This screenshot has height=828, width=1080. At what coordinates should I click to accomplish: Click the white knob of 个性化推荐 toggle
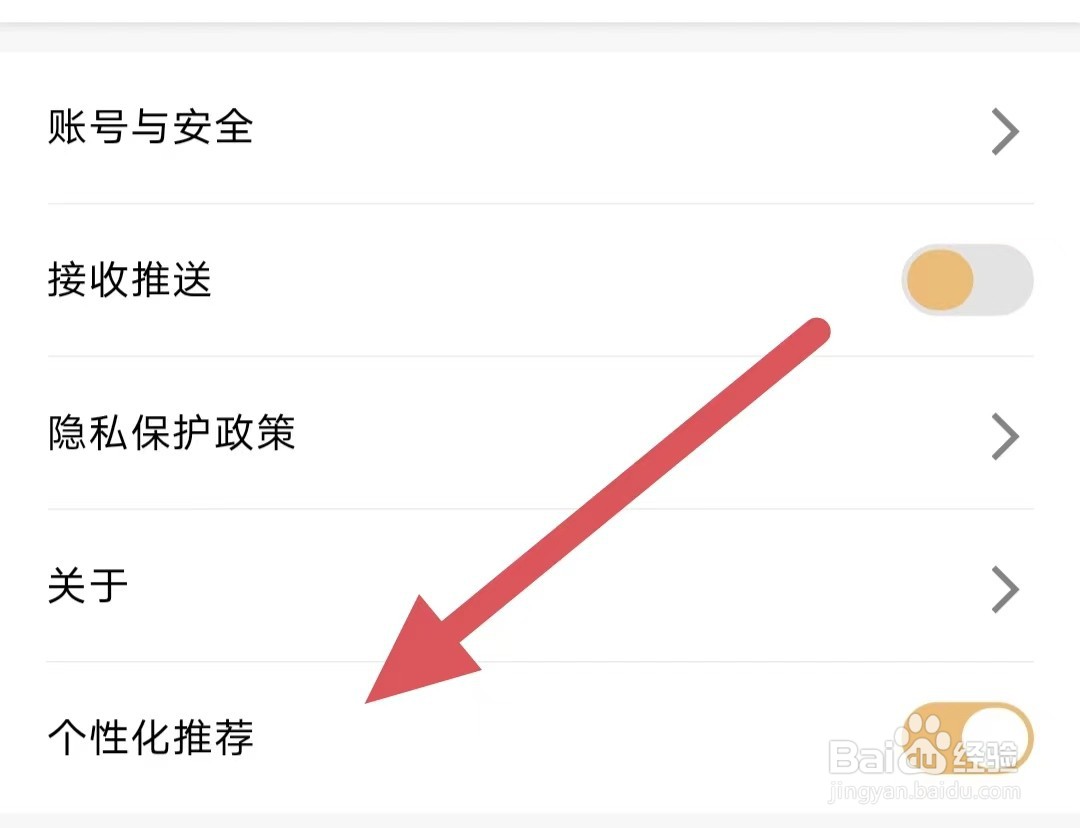[996, 737]
